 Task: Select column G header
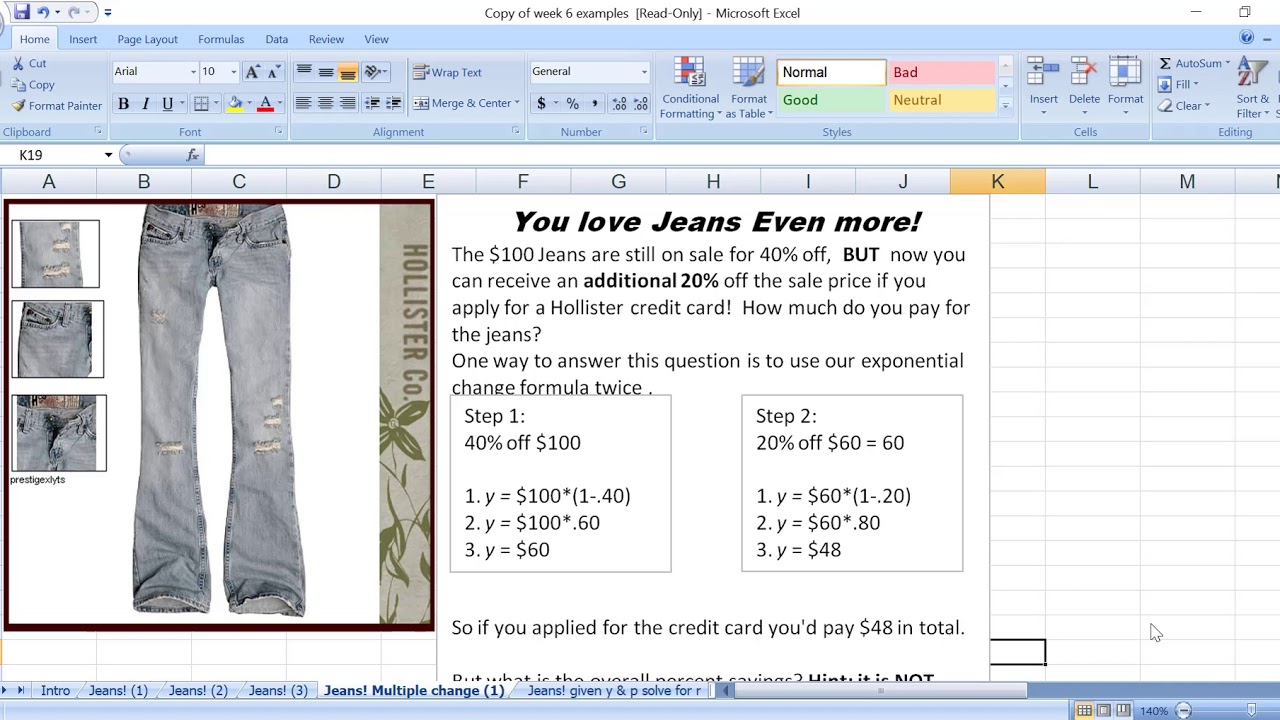(x=618, y=182)
